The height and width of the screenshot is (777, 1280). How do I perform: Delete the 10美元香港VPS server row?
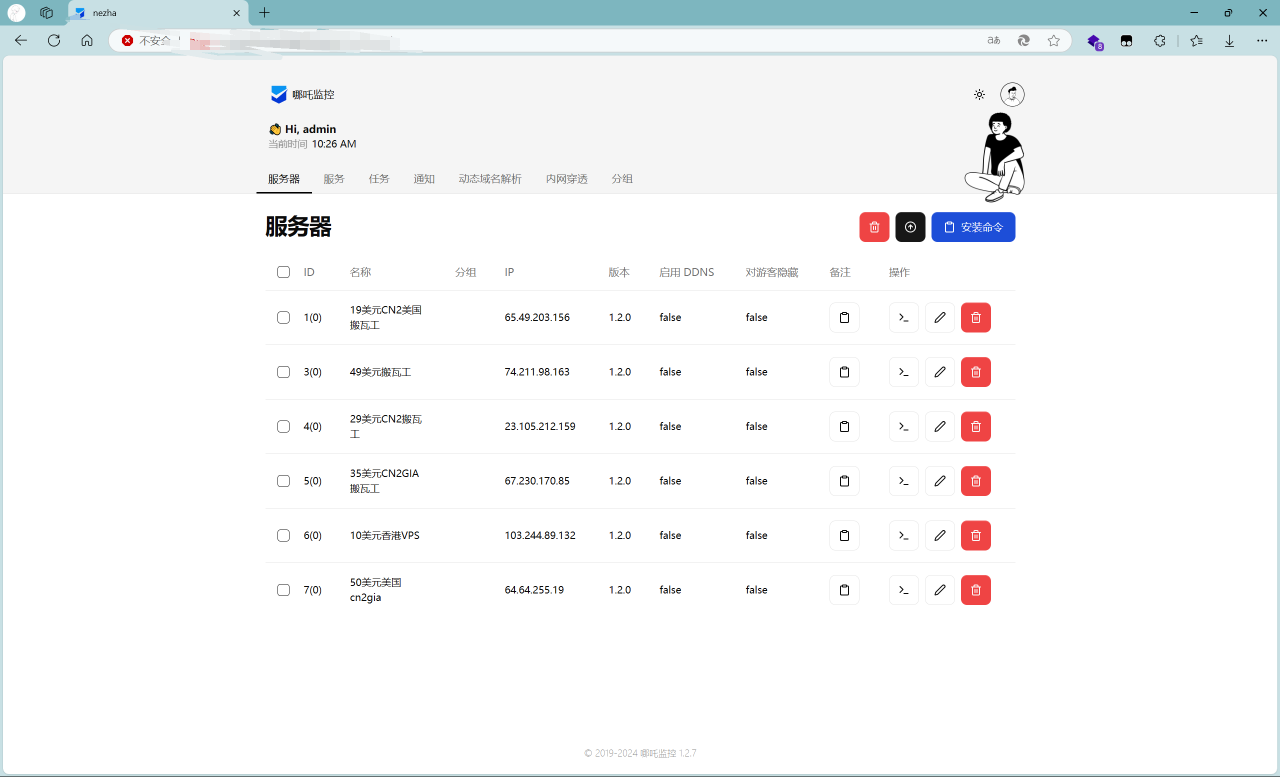pos(975,535)
